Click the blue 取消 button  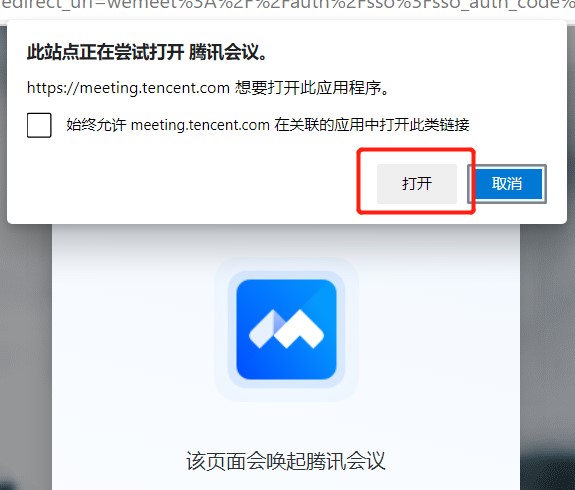click(x=507, y=183)
